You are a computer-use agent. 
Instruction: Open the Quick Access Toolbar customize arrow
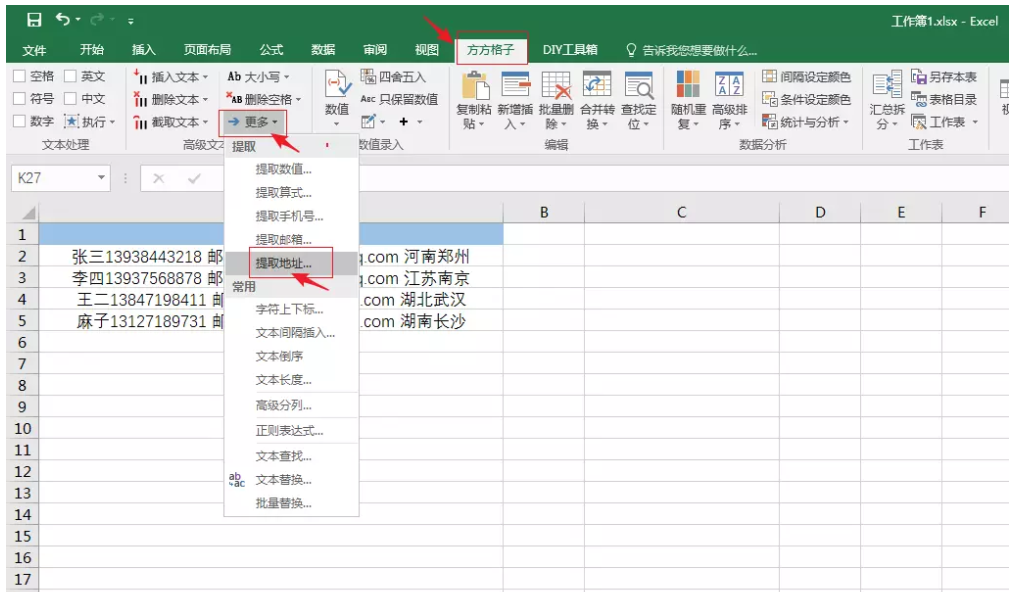coord(131,21)
